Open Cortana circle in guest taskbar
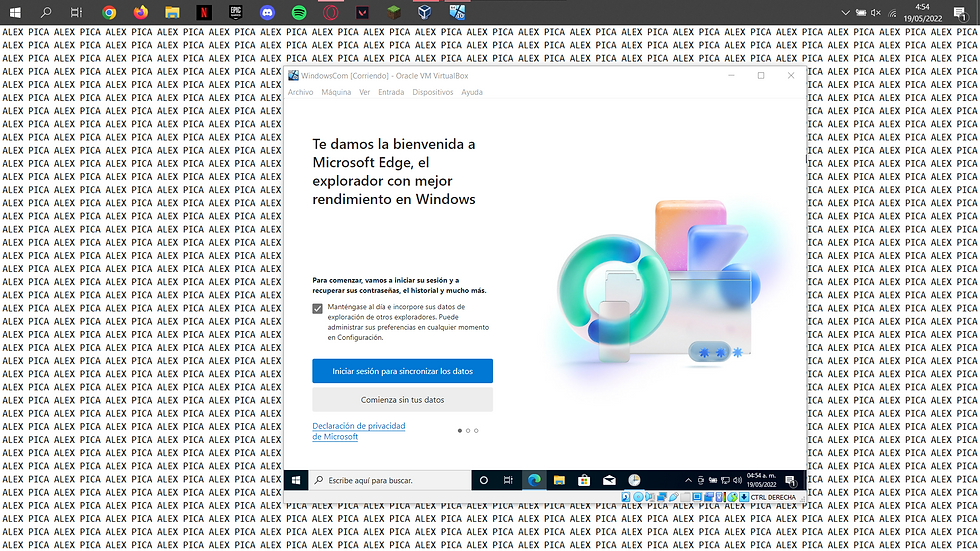This screenshot has height=551, width=980. pyautogui.click(x=483, y=480)
